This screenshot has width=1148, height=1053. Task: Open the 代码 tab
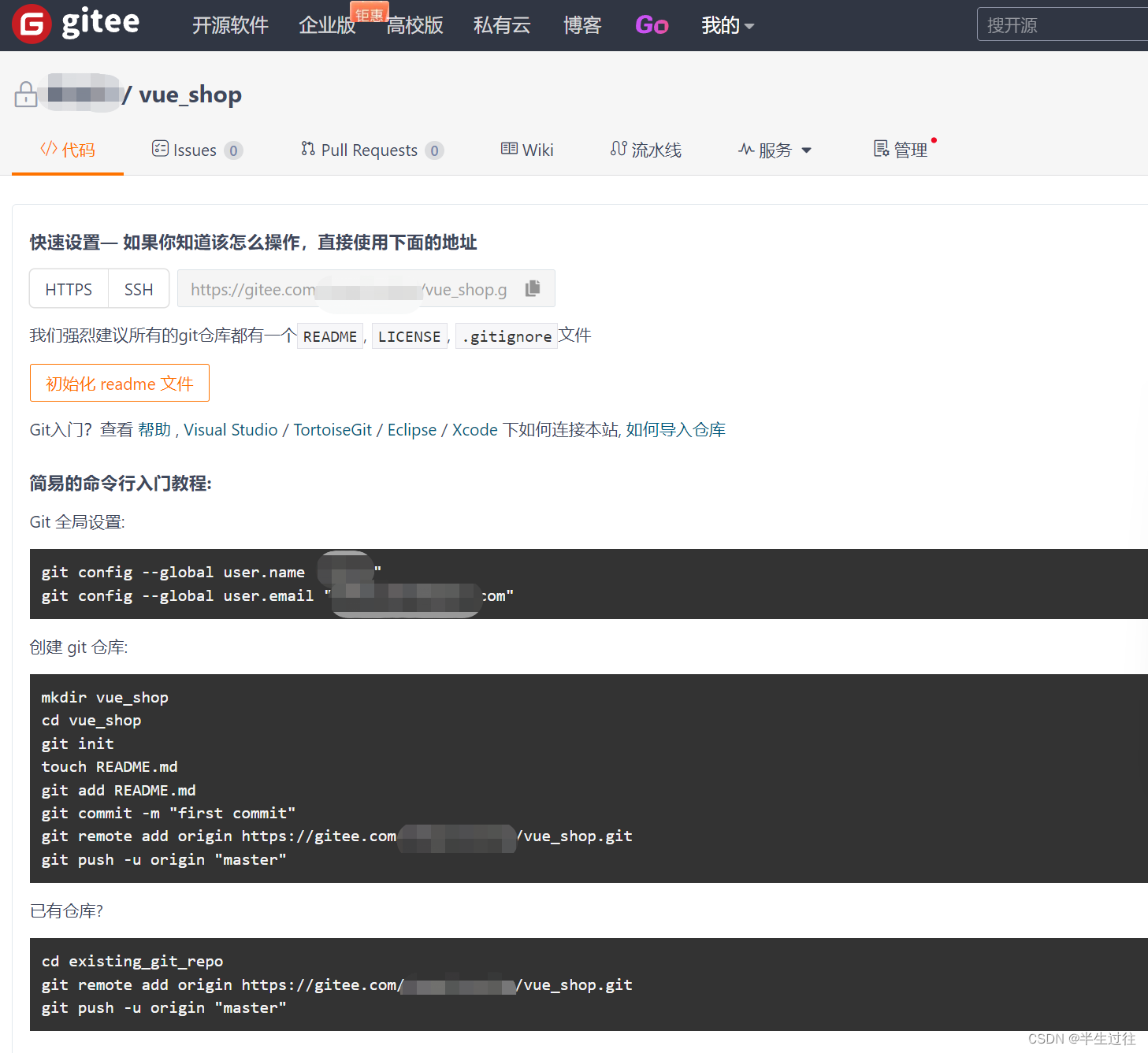tap(68, 150)
